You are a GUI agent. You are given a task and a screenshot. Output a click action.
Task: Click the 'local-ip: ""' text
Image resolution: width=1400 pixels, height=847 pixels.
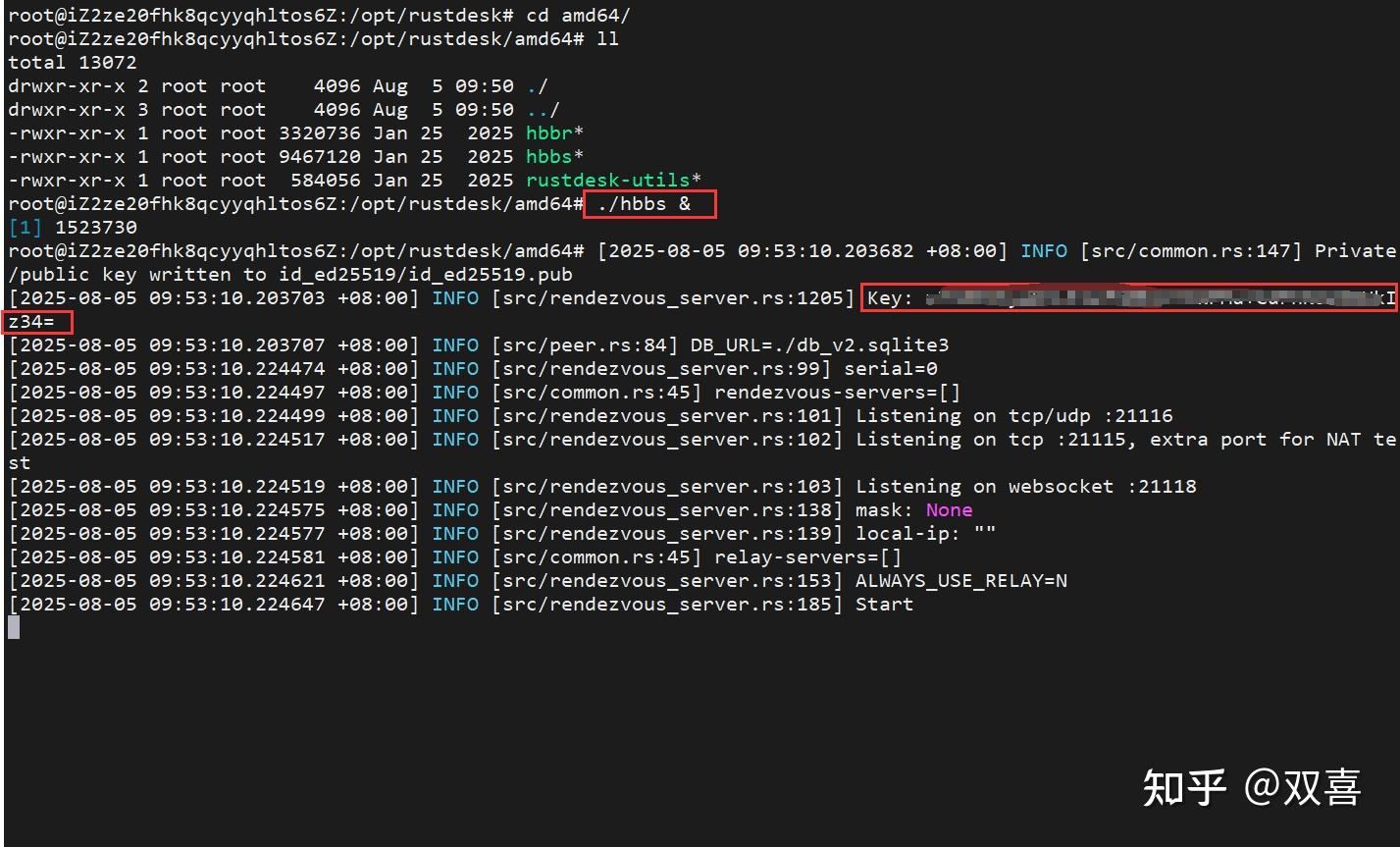pyautogui.click(x=926, y=534)
